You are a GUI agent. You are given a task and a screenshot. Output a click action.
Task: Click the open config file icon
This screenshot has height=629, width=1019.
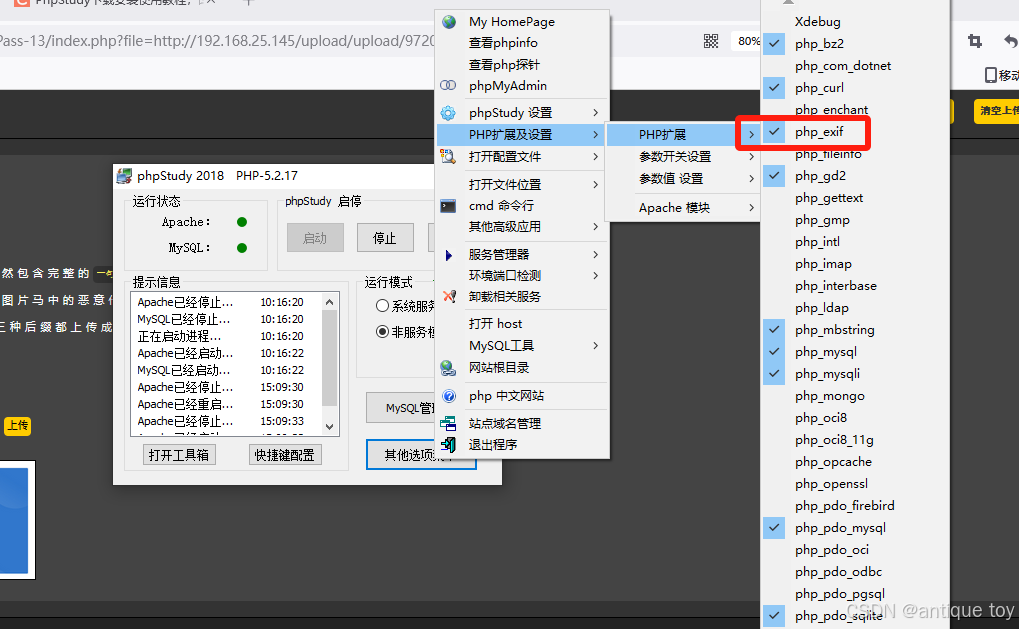click(x=448, y=157)
